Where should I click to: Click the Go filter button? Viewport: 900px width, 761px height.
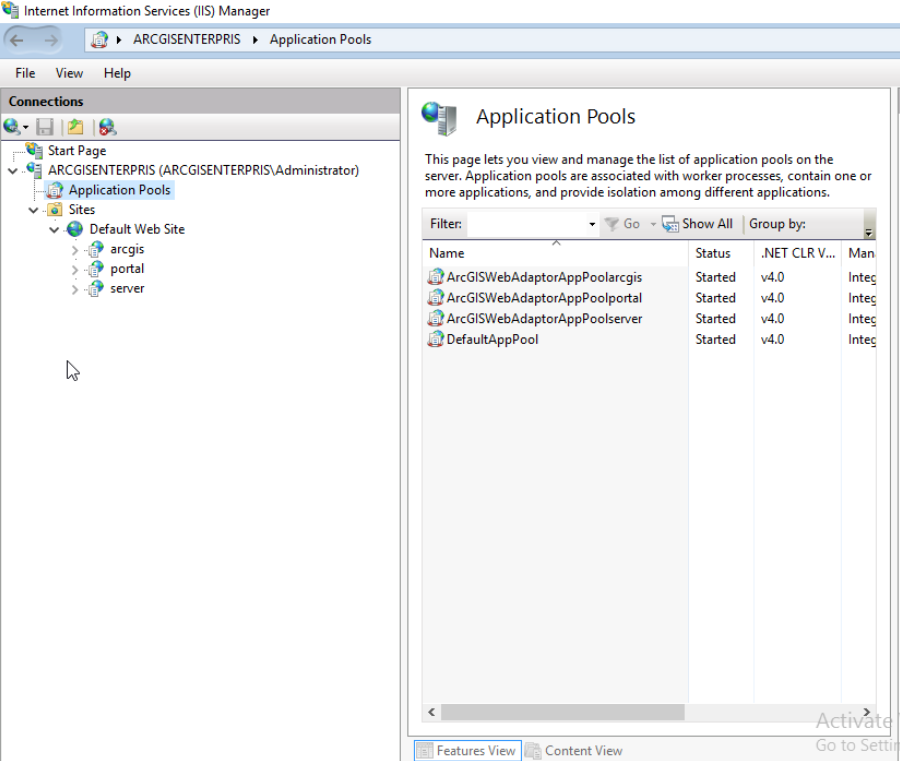[622, 224]
